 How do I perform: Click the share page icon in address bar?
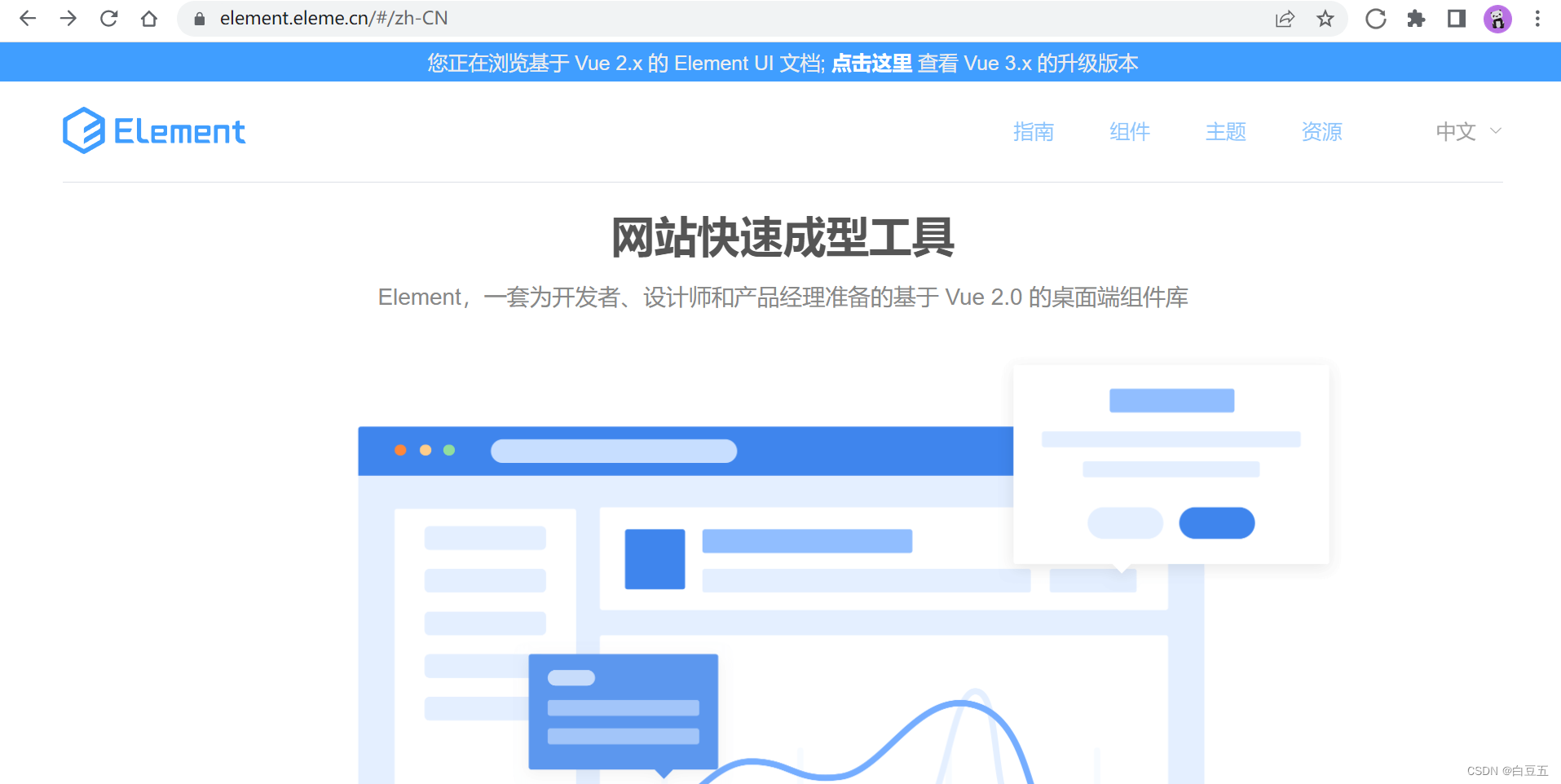(1285, 18)
